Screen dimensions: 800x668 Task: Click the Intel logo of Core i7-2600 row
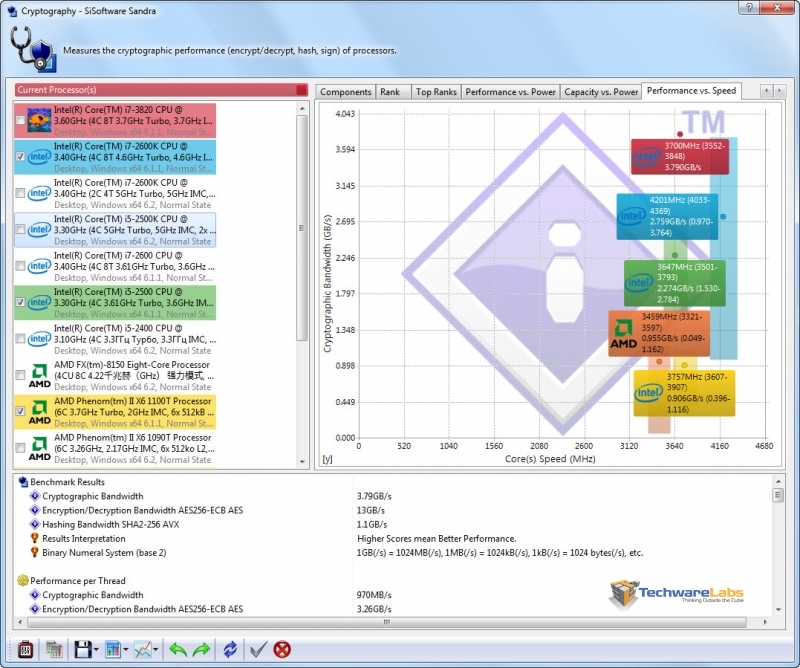39,266
